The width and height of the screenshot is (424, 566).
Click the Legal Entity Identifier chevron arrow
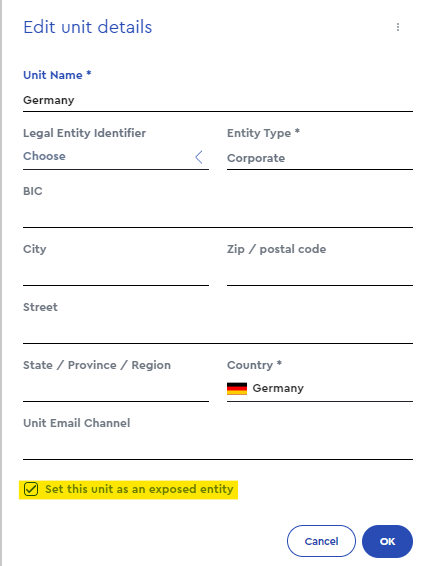pos(199,157)
